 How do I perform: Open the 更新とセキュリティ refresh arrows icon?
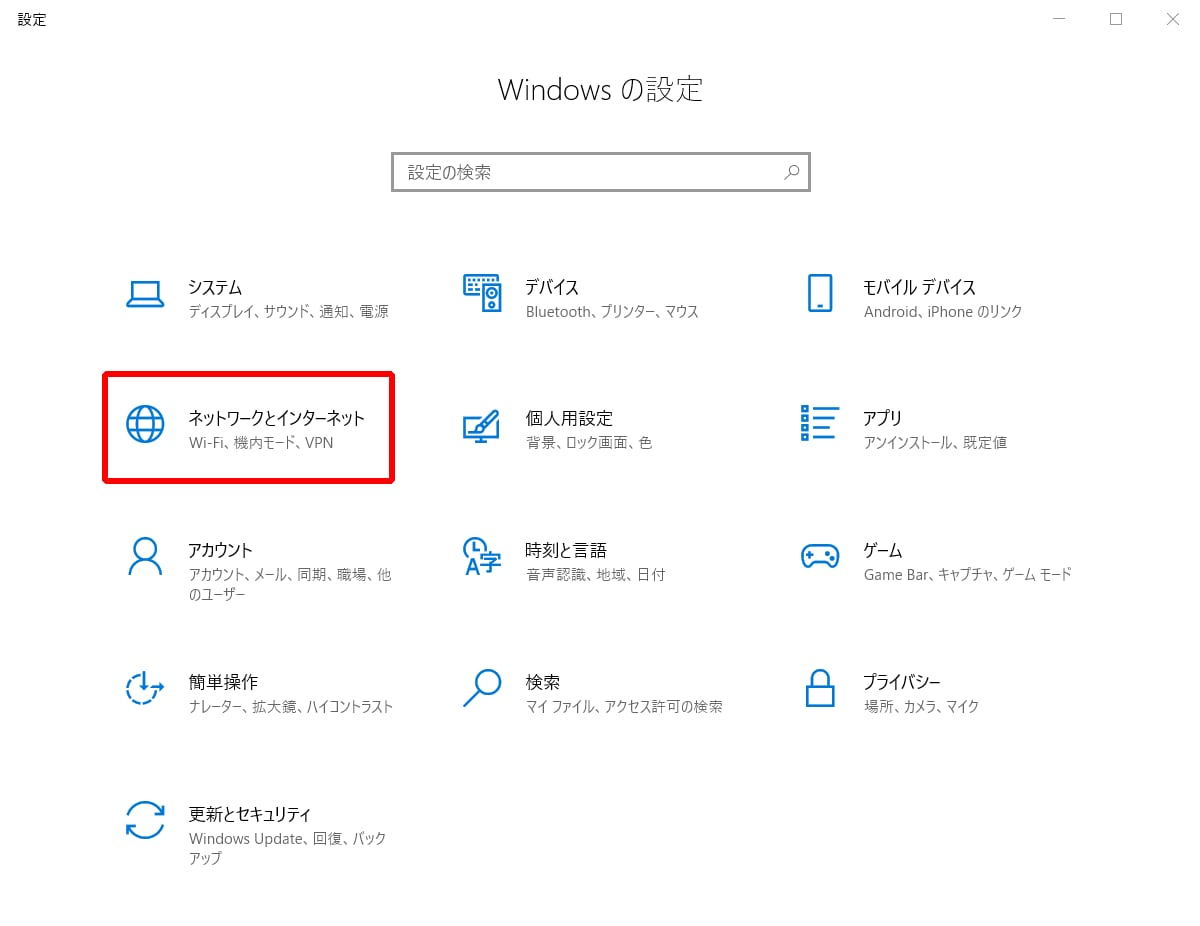[x=145, y=820]
